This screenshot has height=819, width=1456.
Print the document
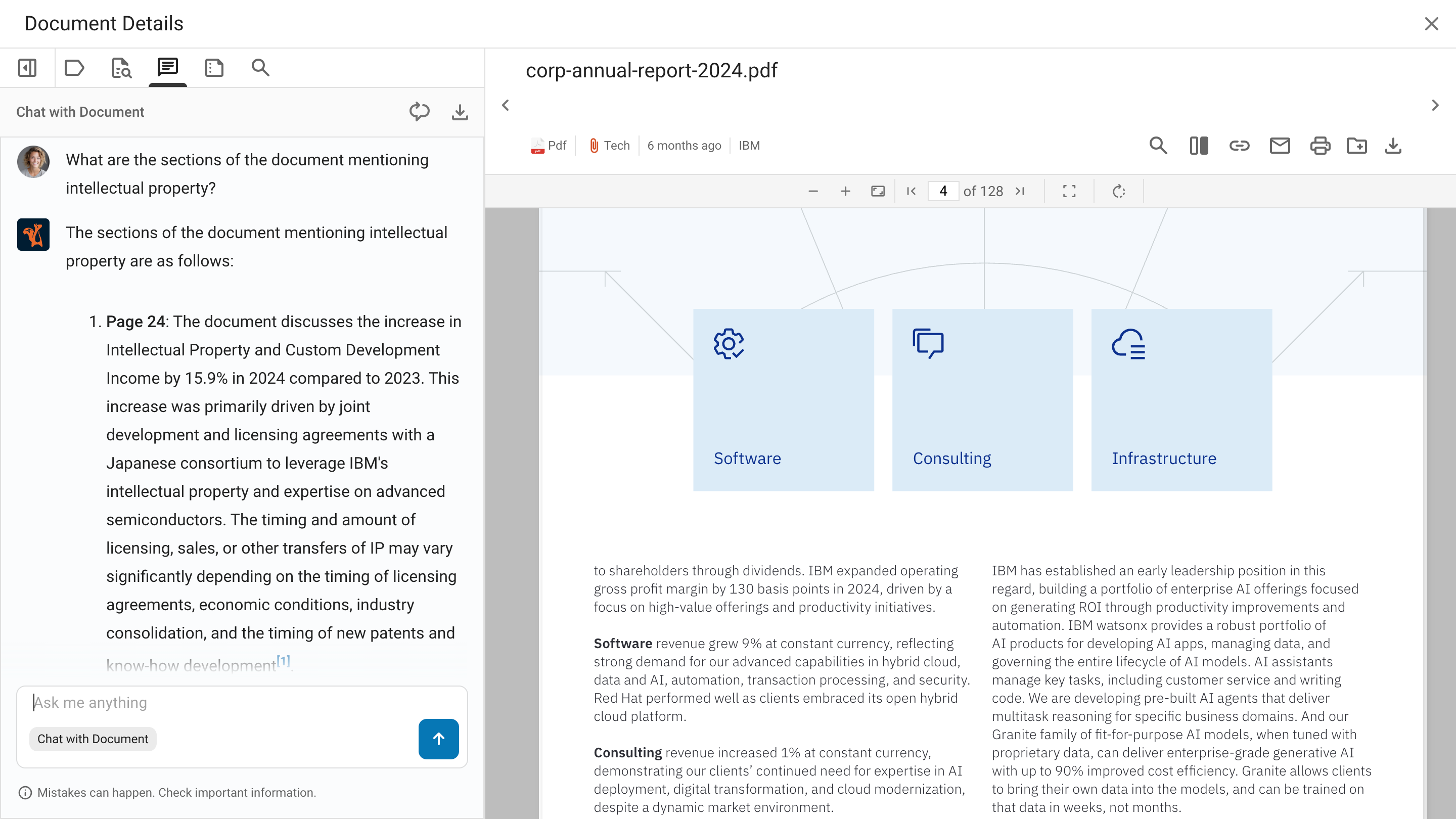1320,146
